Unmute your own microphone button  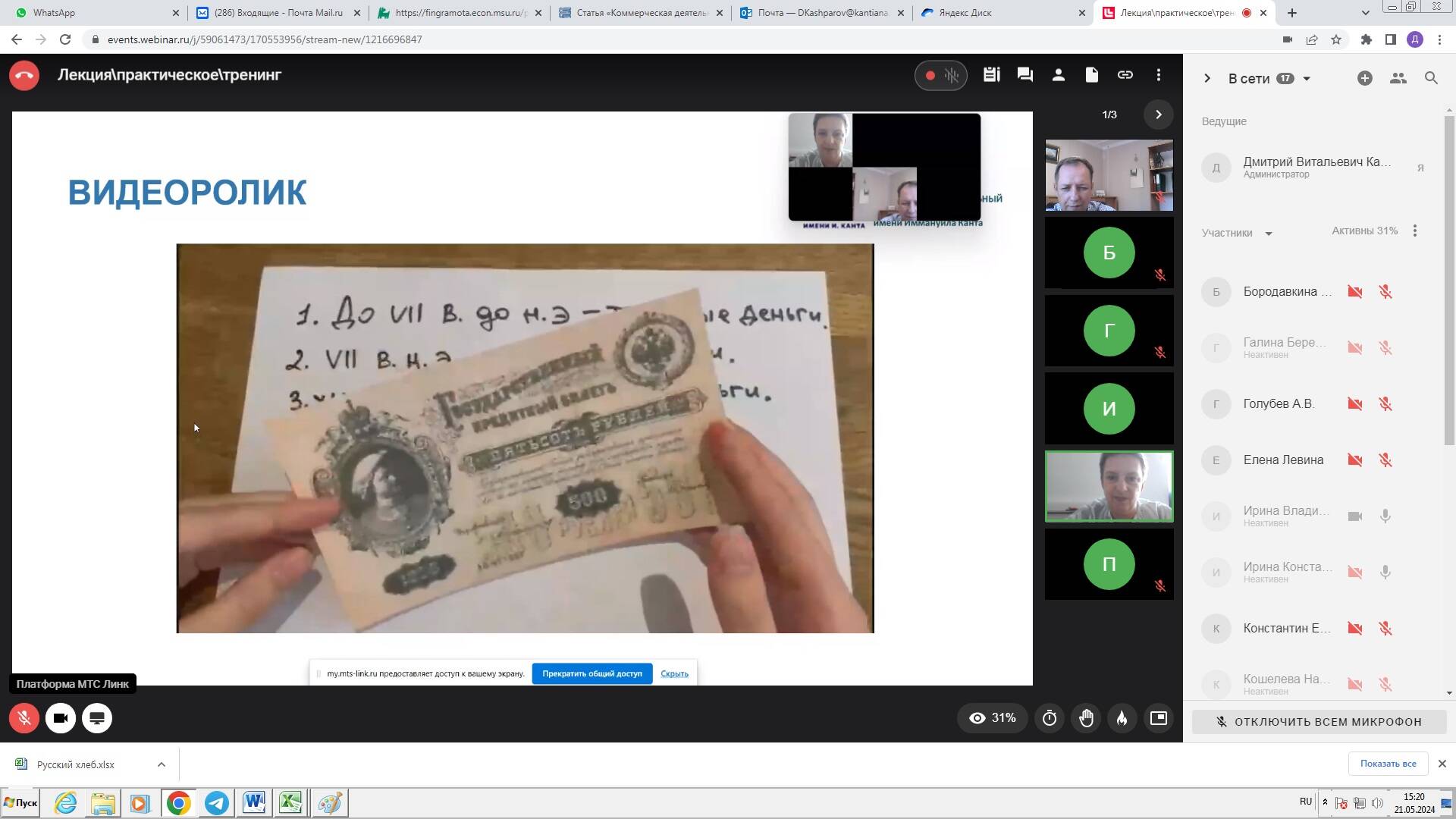(x=24, y=718)
